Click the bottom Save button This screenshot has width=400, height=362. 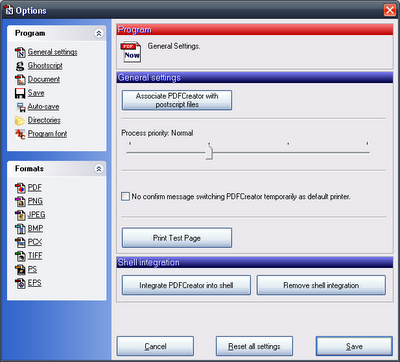pyautogui.click(x=354, y=346)
